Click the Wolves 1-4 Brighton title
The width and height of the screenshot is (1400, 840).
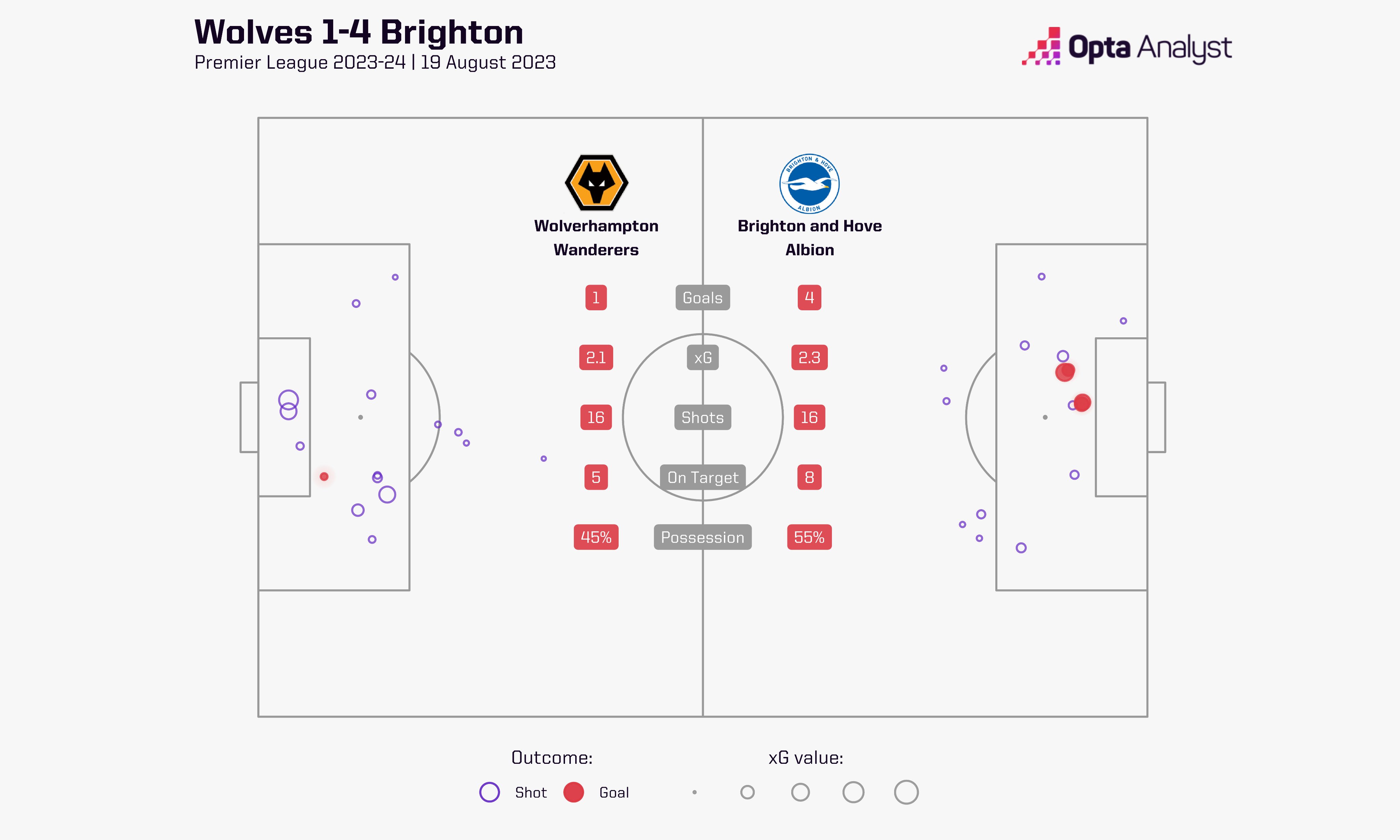(x=358, y=32)
